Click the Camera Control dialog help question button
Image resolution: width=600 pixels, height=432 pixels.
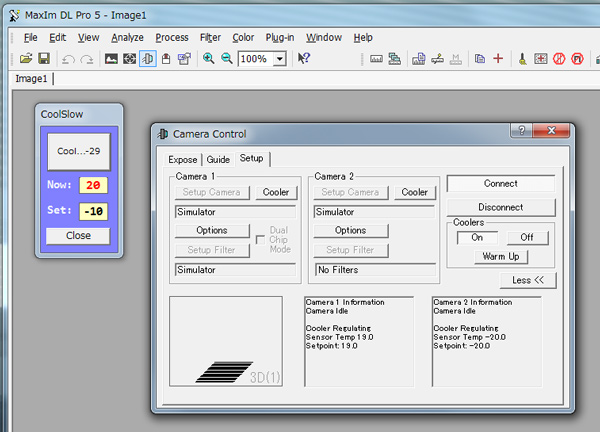pos(521,131)
